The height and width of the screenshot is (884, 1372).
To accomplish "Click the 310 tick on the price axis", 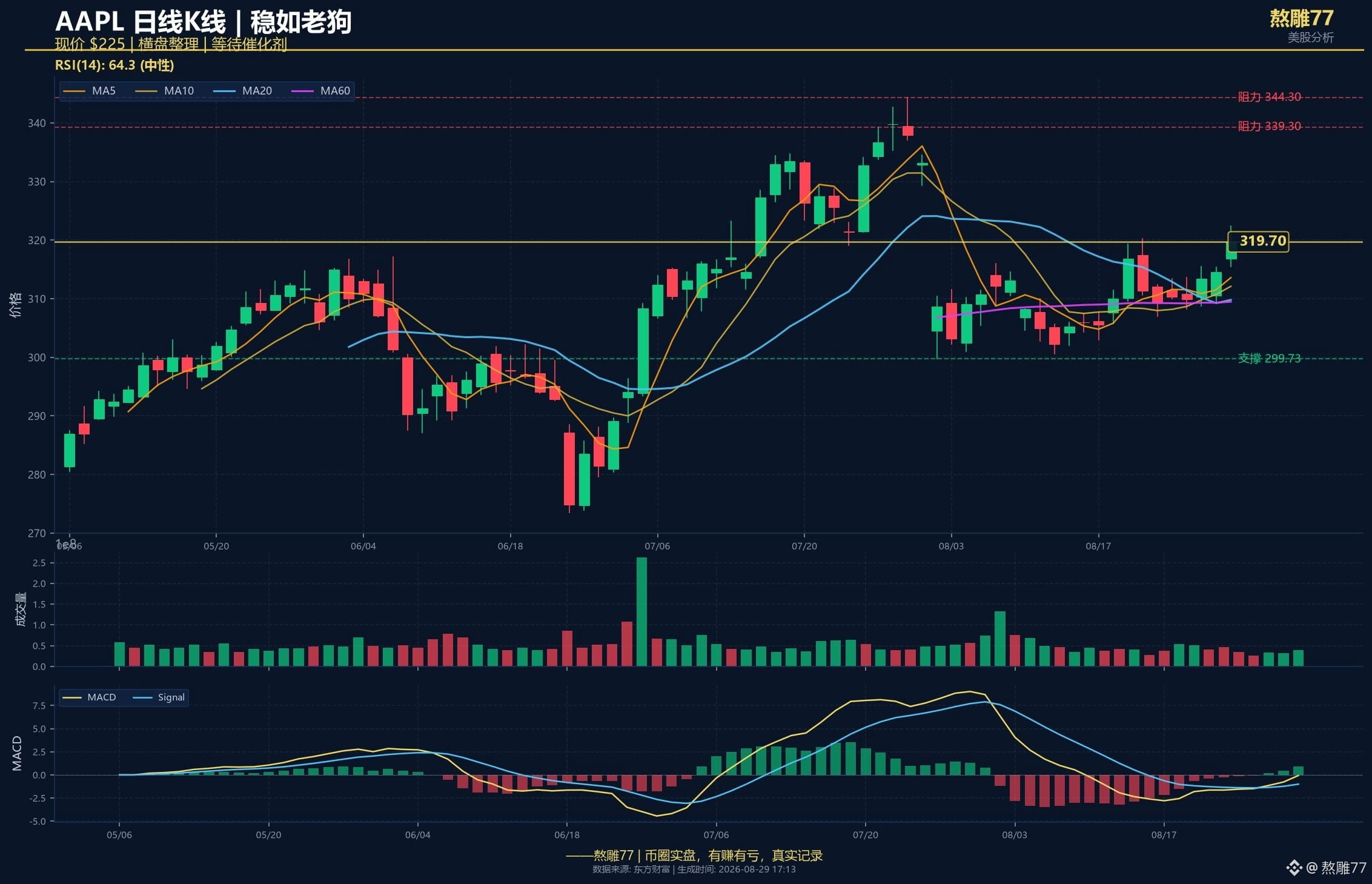I will coord(36,299).
